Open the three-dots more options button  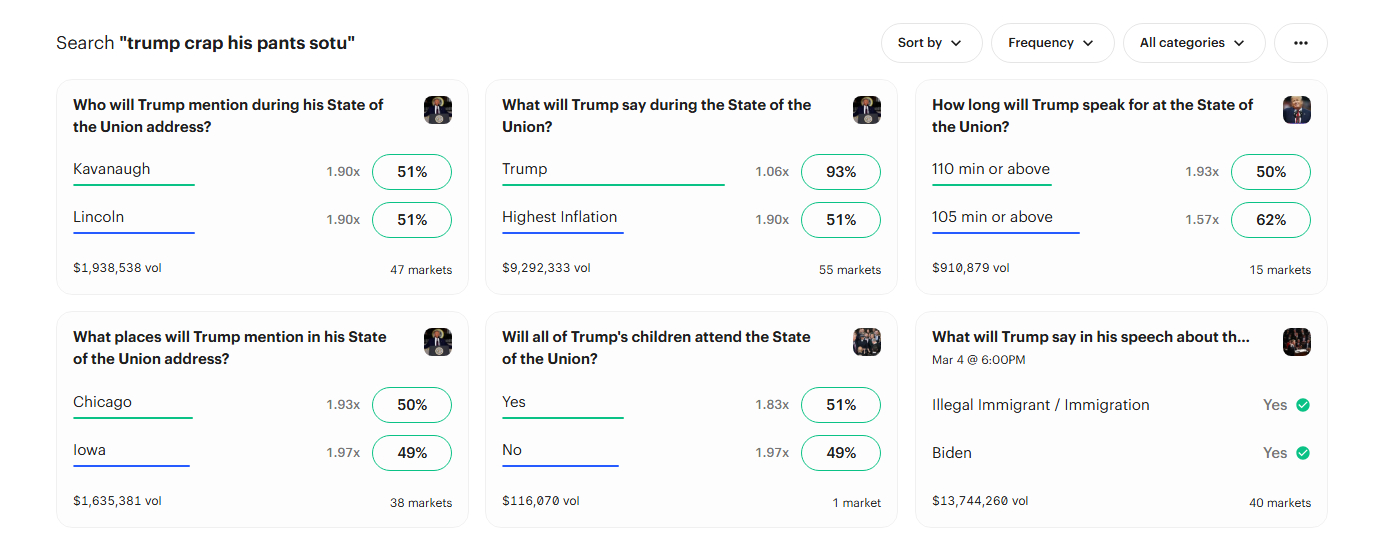1300,43
